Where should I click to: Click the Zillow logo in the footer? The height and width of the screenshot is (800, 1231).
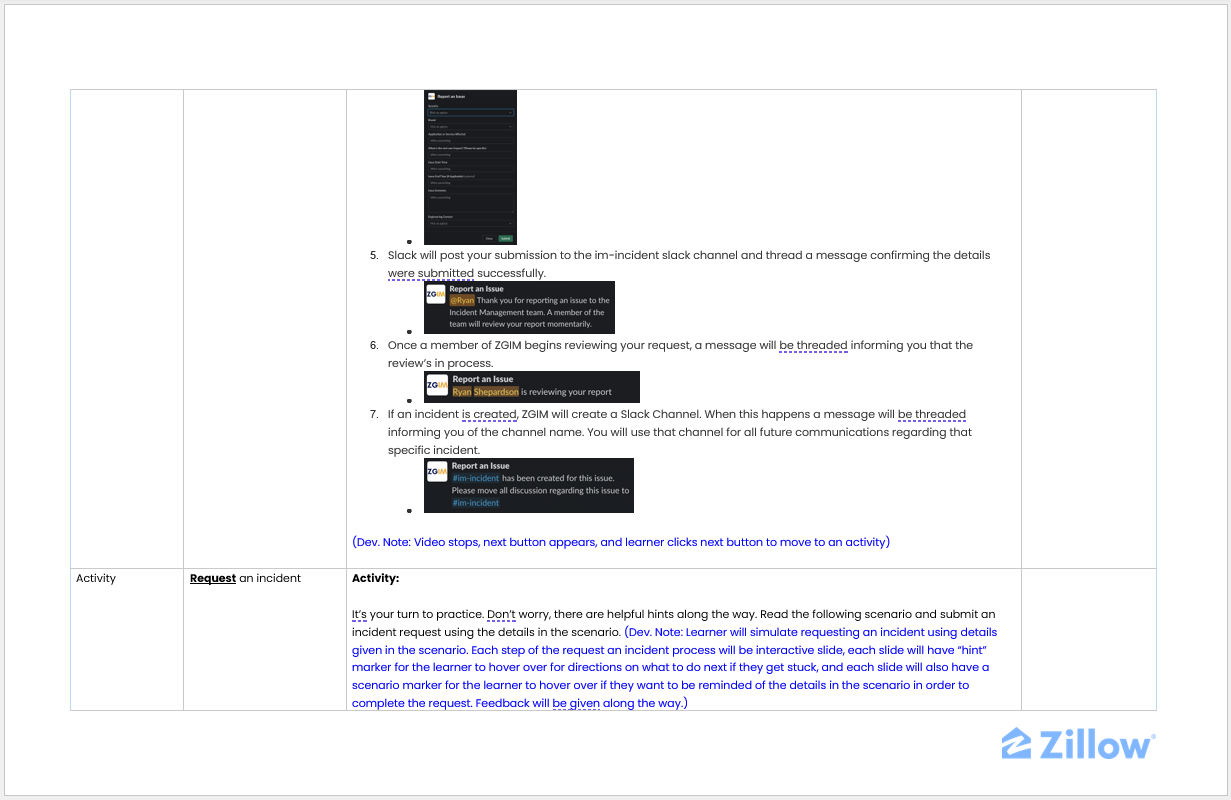1078,744
